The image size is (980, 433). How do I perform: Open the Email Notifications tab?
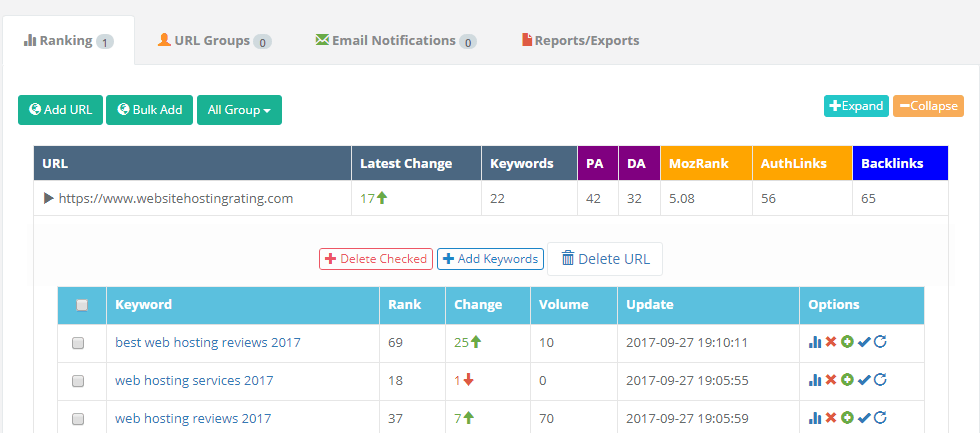coord(395,41)
